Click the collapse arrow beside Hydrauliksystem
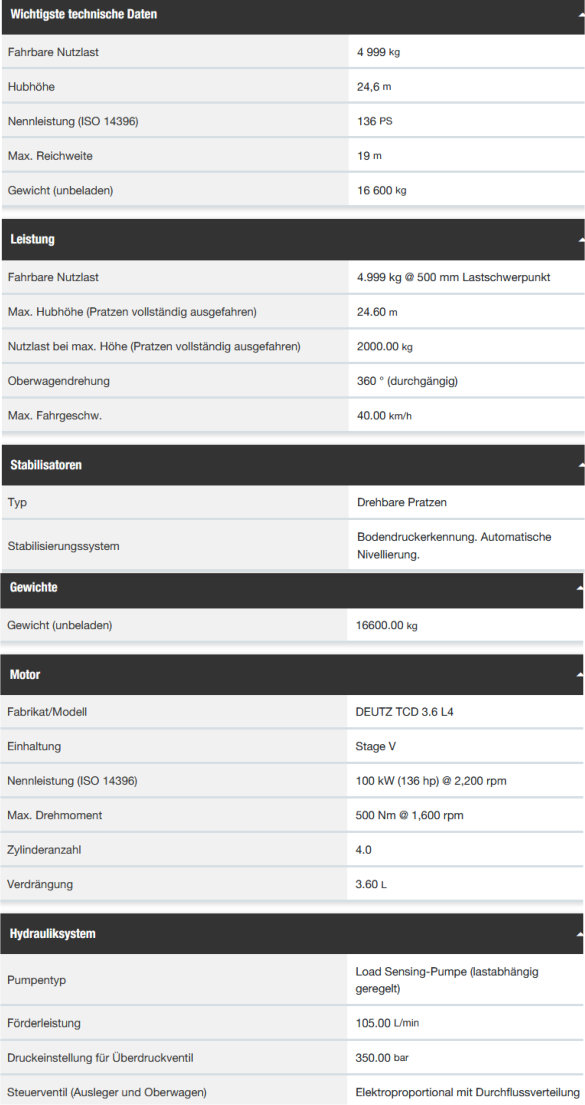 [x=579, y=934]
